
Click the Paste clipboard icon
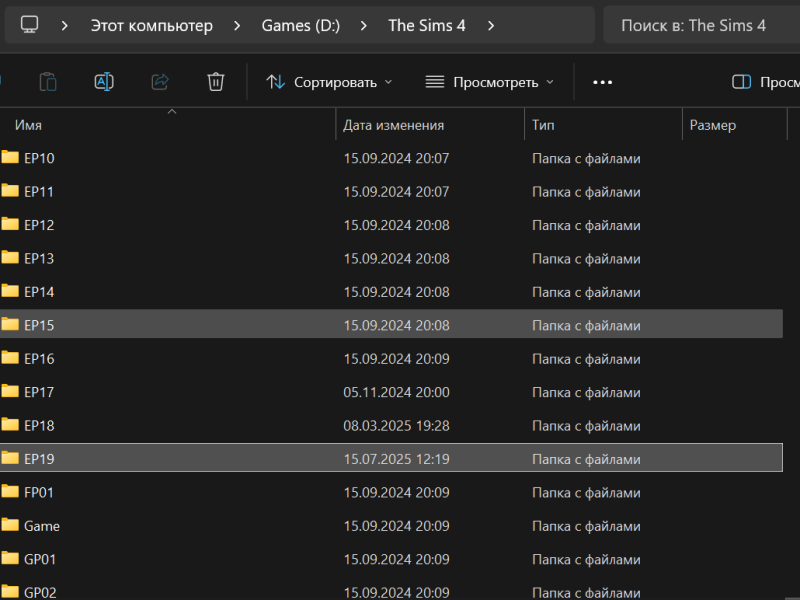coord(48,82)
